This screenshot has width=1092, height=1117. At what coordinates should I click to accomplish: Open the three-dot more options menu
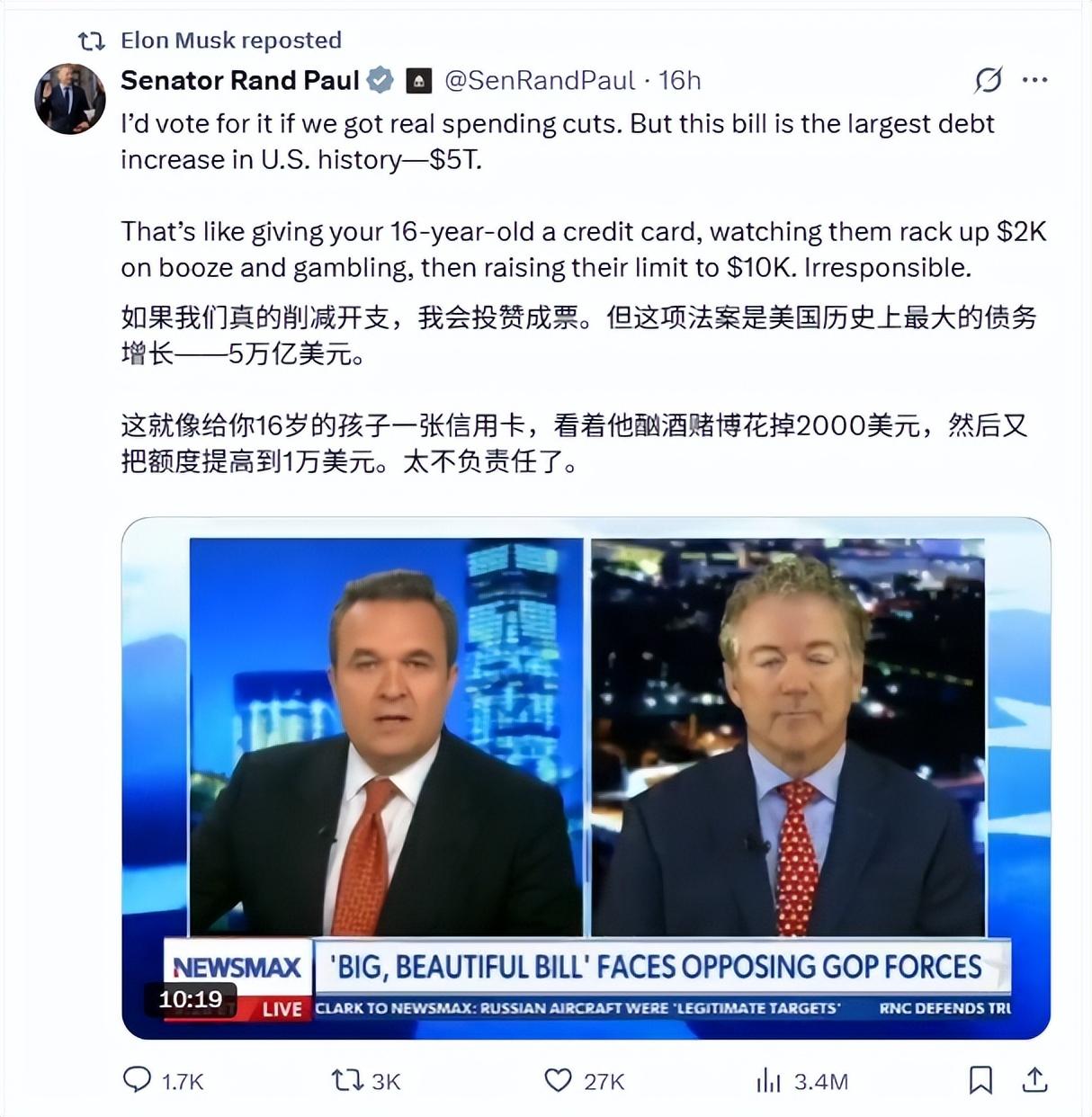1035,80
